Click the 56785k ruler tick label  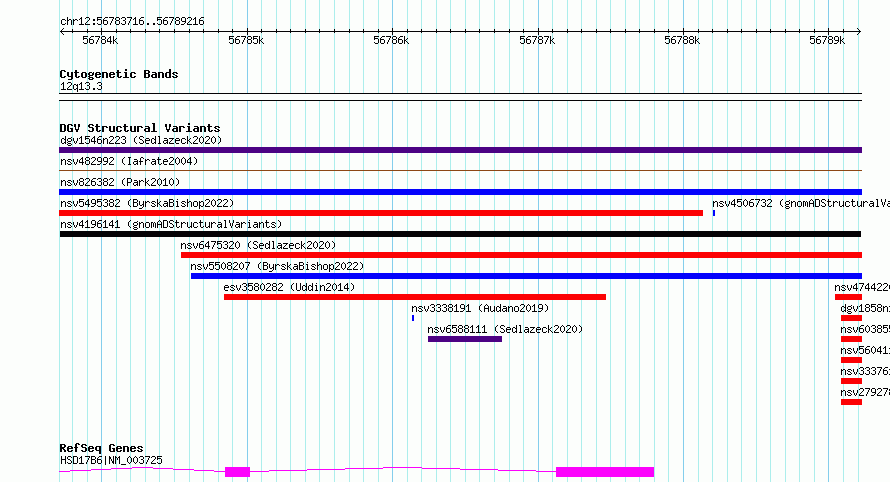[x=246, y=40]
